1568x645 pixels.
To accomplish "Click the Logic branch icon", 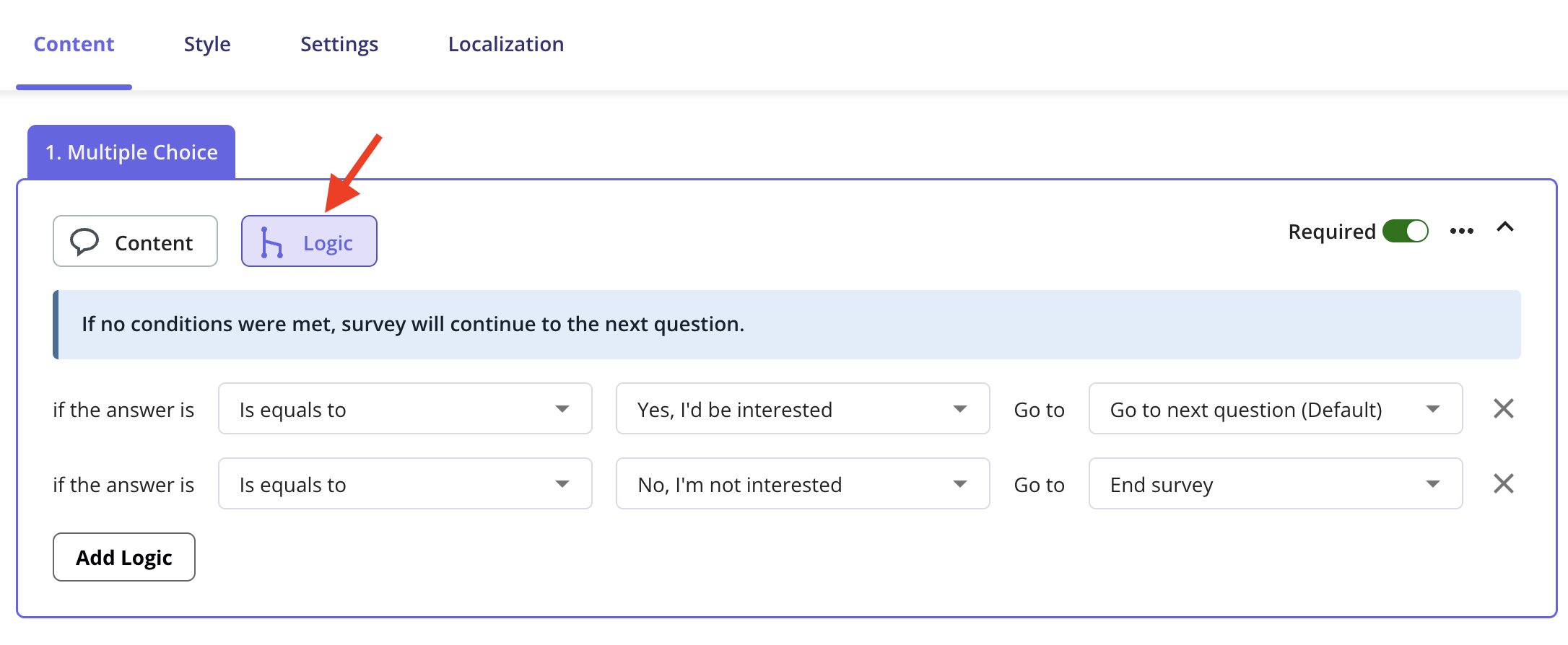I will point(271,242).
